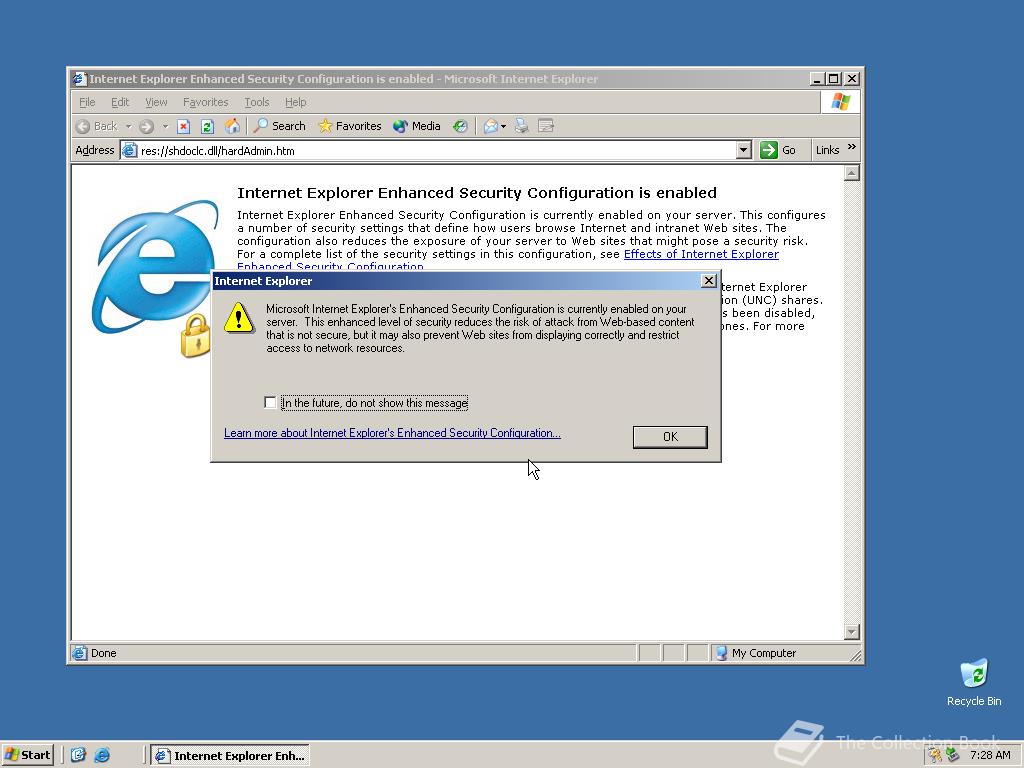The height and width of the screenshot is (768, 1024).
Task: Open the Media pane
Action: coord(417,126)
